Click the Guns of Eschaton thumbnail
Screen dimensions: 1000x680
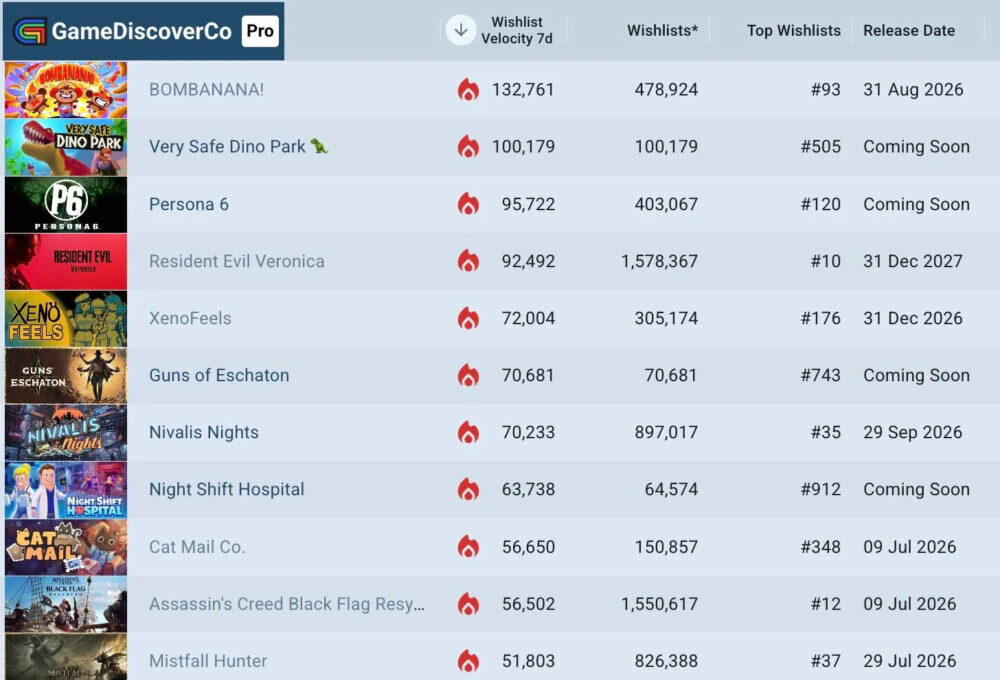click(x=66, y=375)
